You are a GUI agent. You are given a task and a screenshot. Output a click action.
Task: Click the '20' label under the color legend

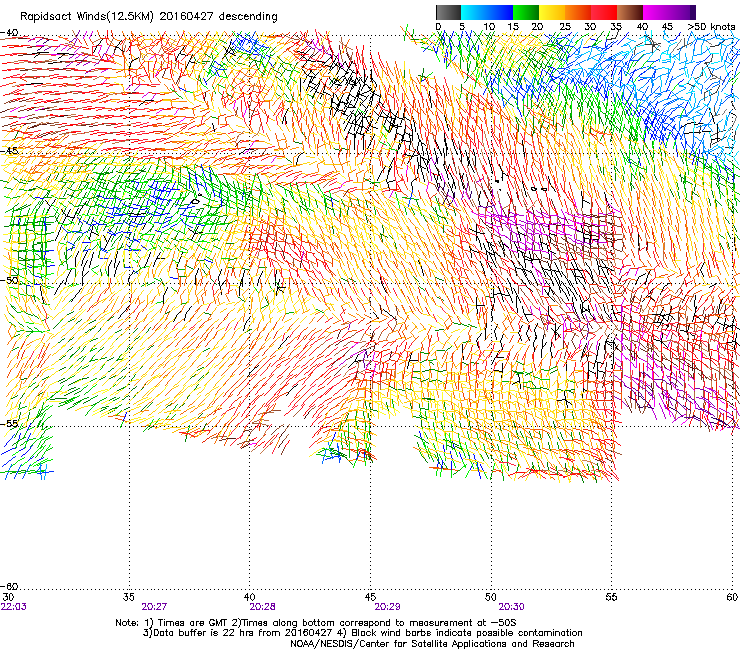[x=537, y=27]
